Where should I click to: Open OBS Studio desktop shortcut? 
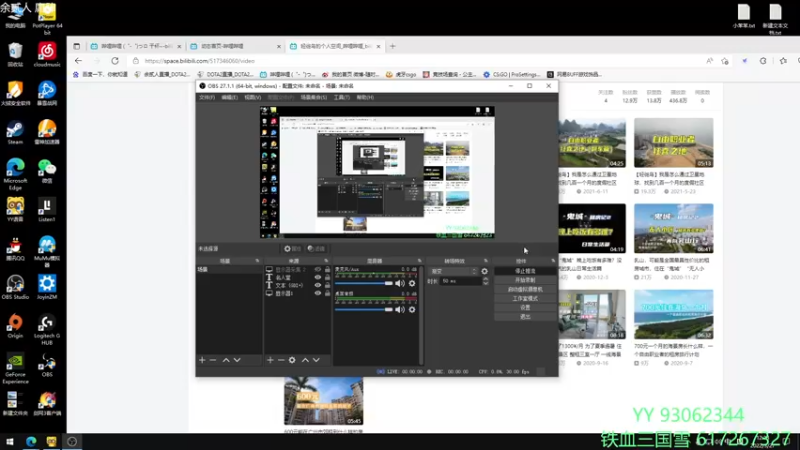pyautogui.click(x=15, y=287)
